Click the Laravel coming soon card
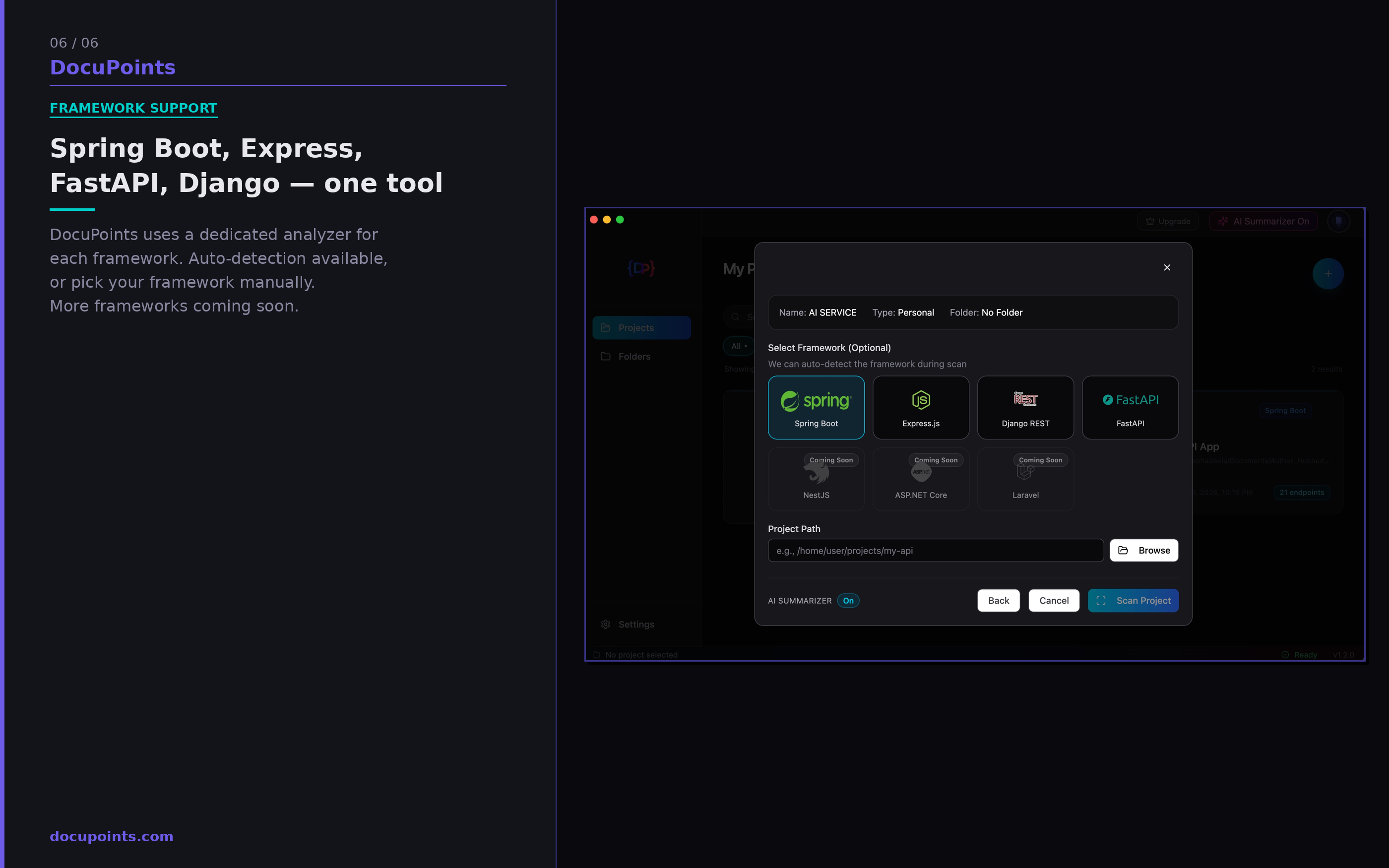 tap(1025, 479)
